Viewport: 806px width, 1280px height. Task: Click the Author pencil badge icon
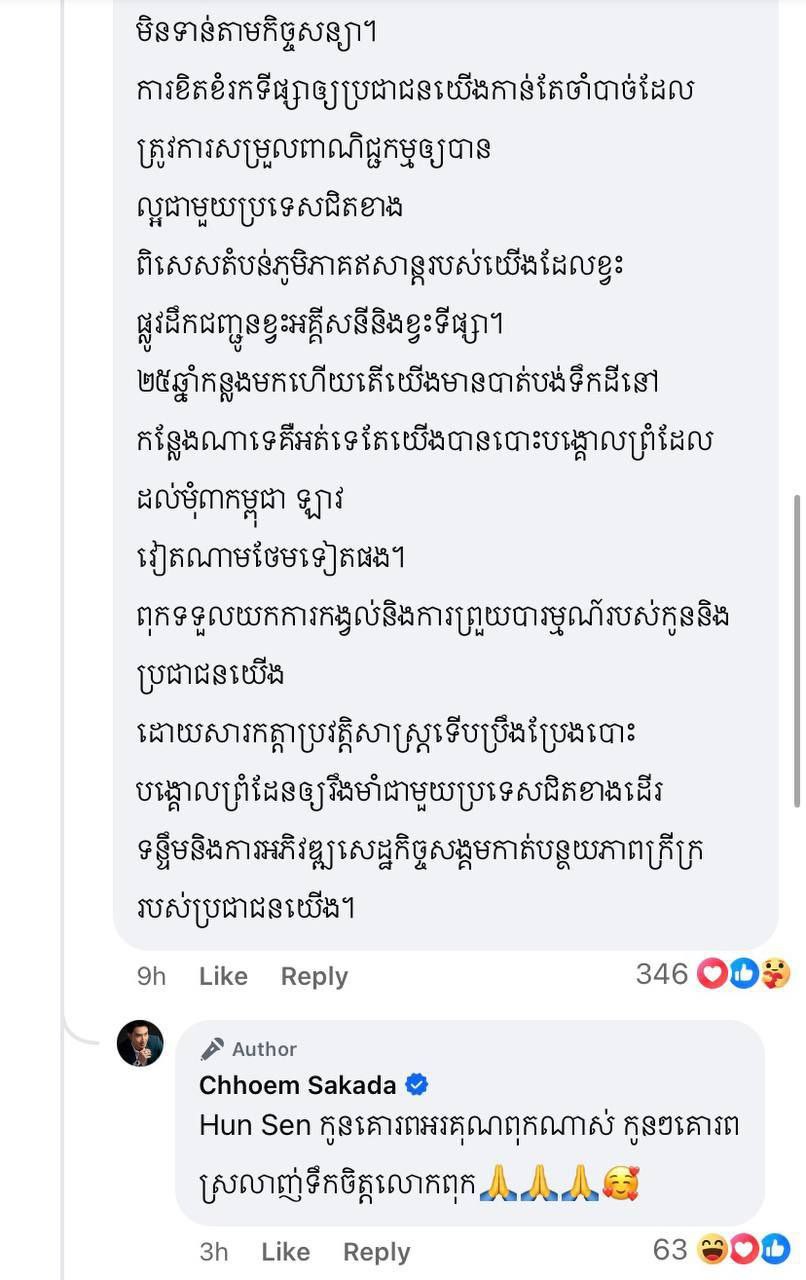point(212,1049)
